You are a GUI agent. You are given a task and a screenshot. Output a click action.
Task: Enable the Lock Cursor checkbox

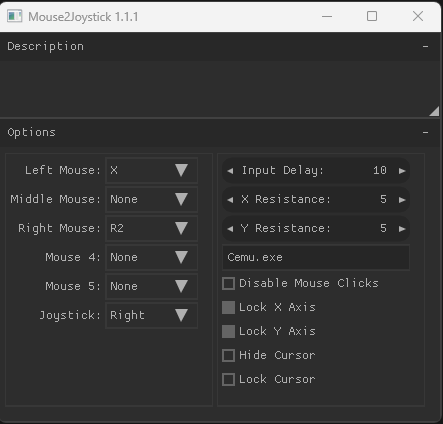(x=228, y=379)
